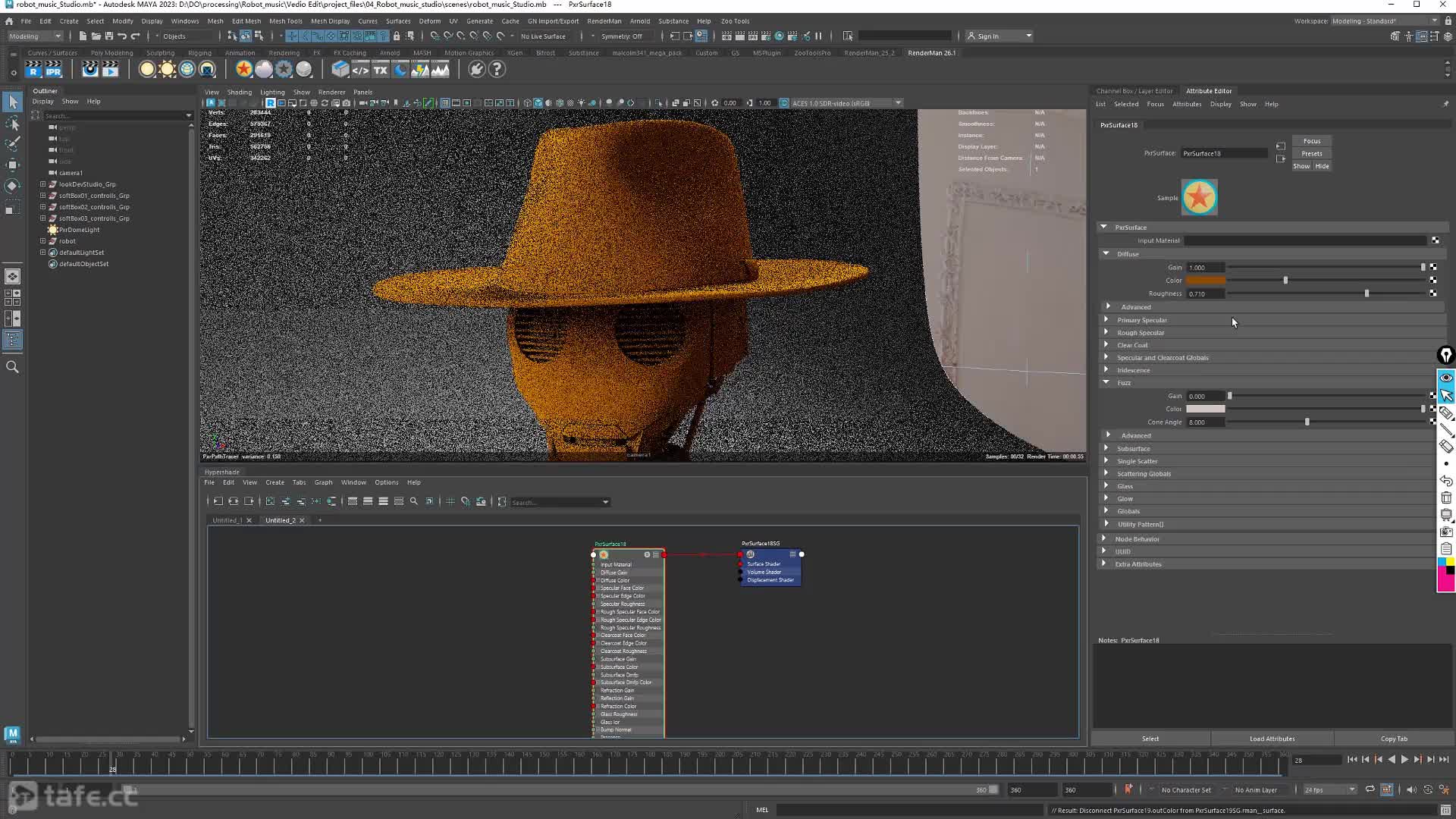
Task: Click the home icon in the menu bar
Action: click(x=9, y=21)
